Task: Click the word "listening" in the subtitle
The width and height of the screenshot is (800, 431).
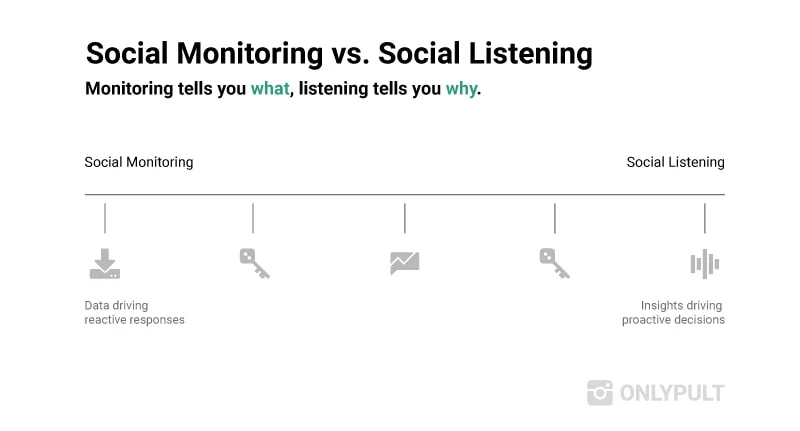Action: tap(338, 89)
